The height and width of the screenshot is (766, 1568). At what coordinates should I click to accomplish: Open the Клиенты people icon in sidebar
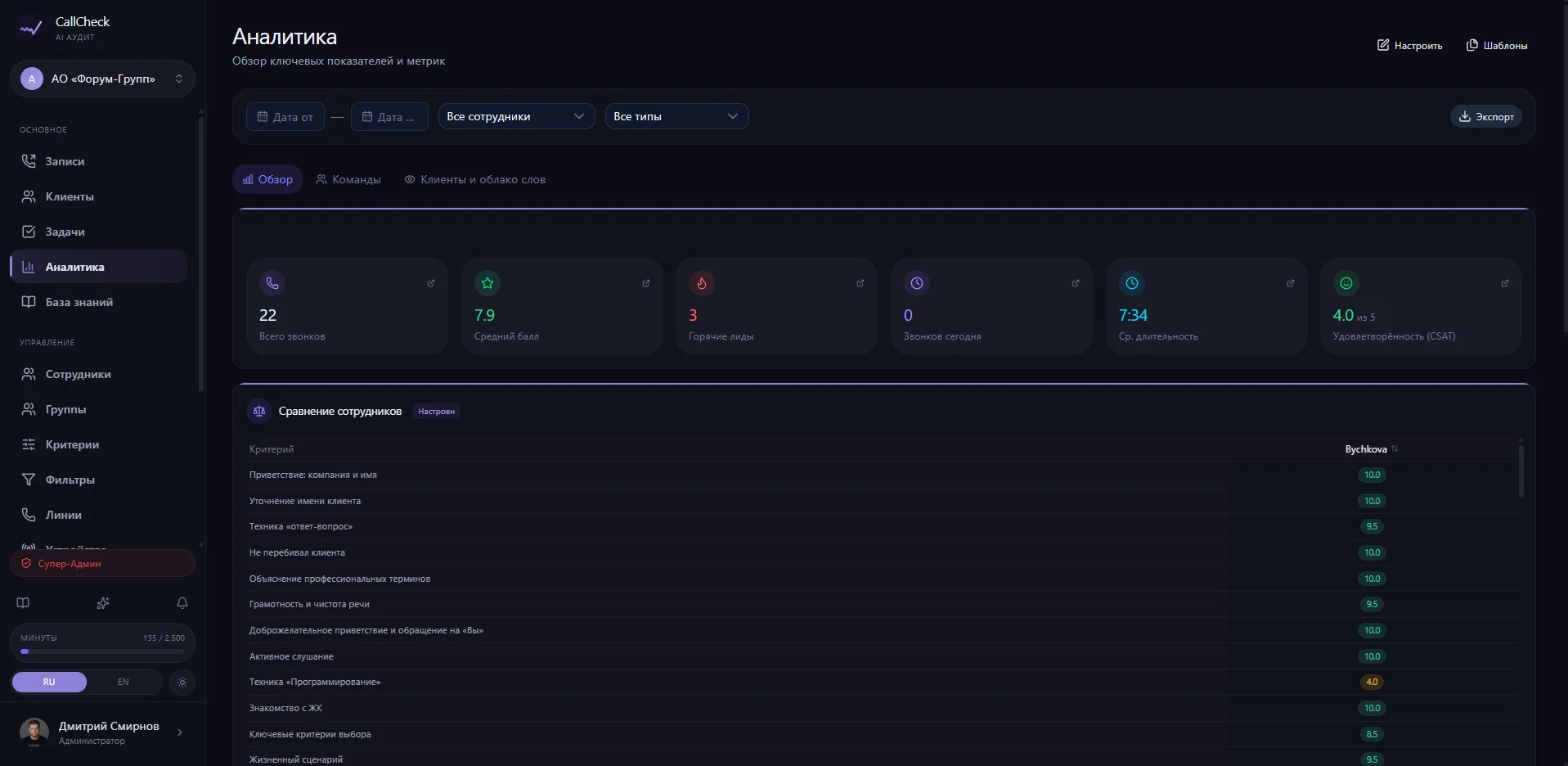[x=29, y=196]
